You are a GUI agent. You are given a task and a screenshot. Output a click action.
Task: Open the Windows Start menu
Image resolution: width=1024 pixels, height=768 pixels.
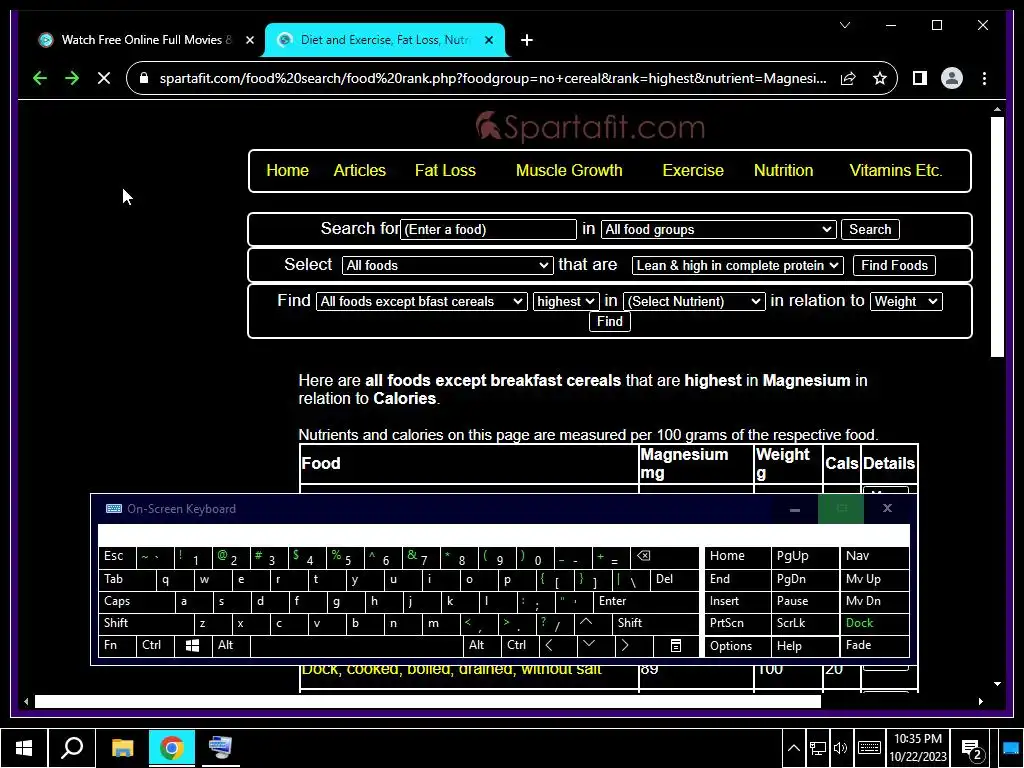point(24,748)
